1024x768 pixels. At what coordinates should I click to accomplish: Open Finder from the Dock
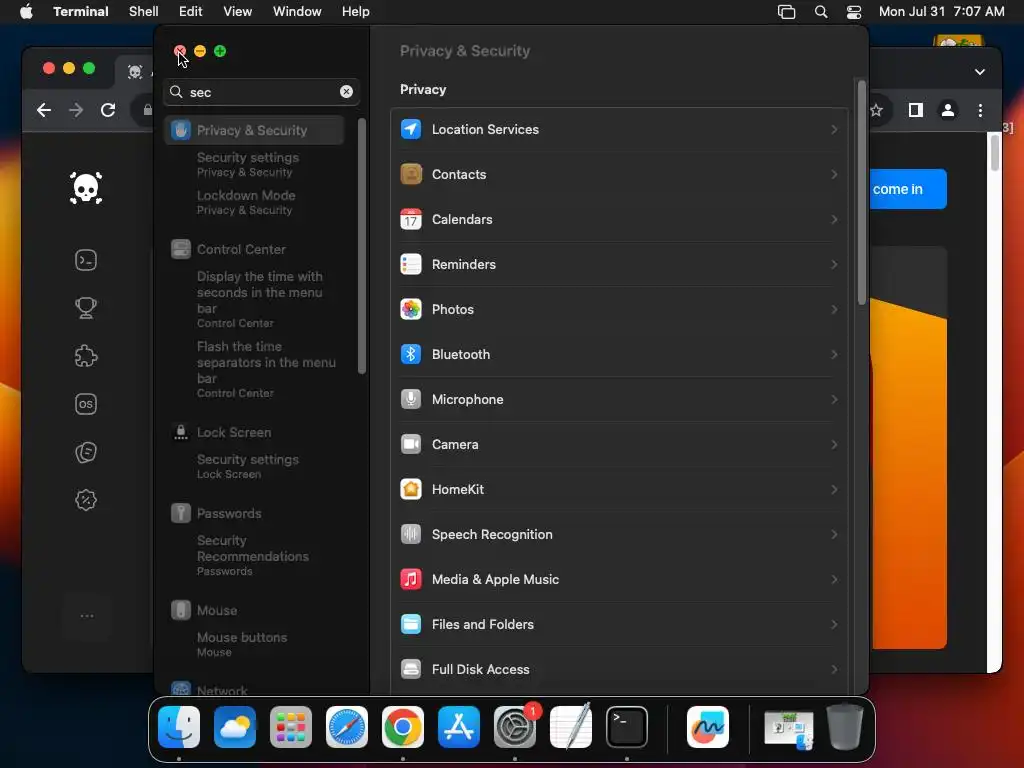click(x=179, y=727)
